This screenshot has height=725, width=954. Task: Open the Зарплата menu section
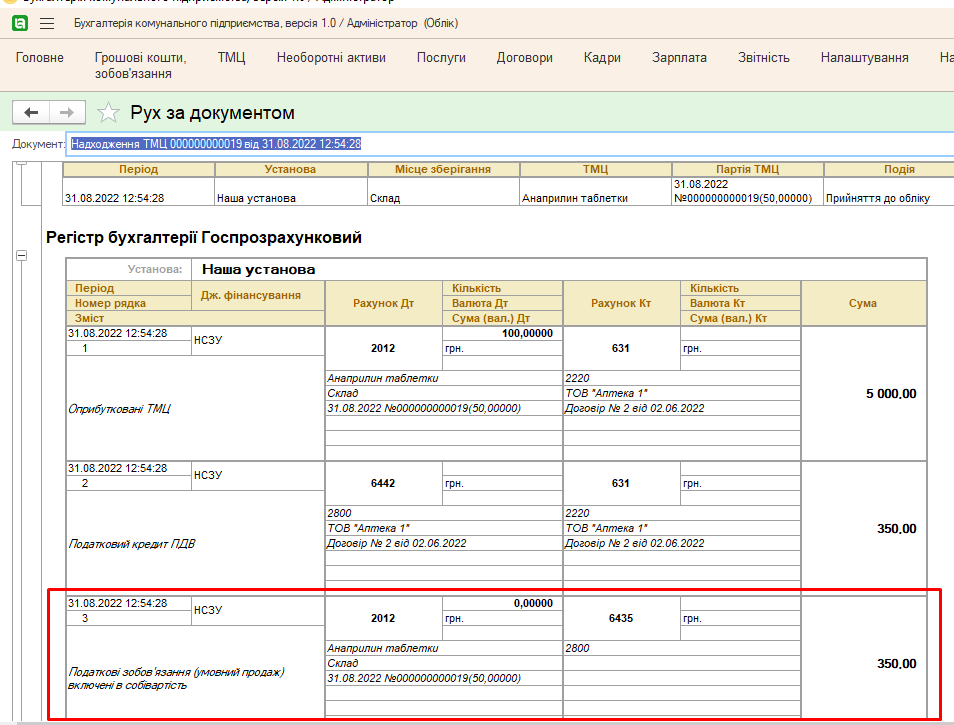pyautogui.click(x=679, y=58)
